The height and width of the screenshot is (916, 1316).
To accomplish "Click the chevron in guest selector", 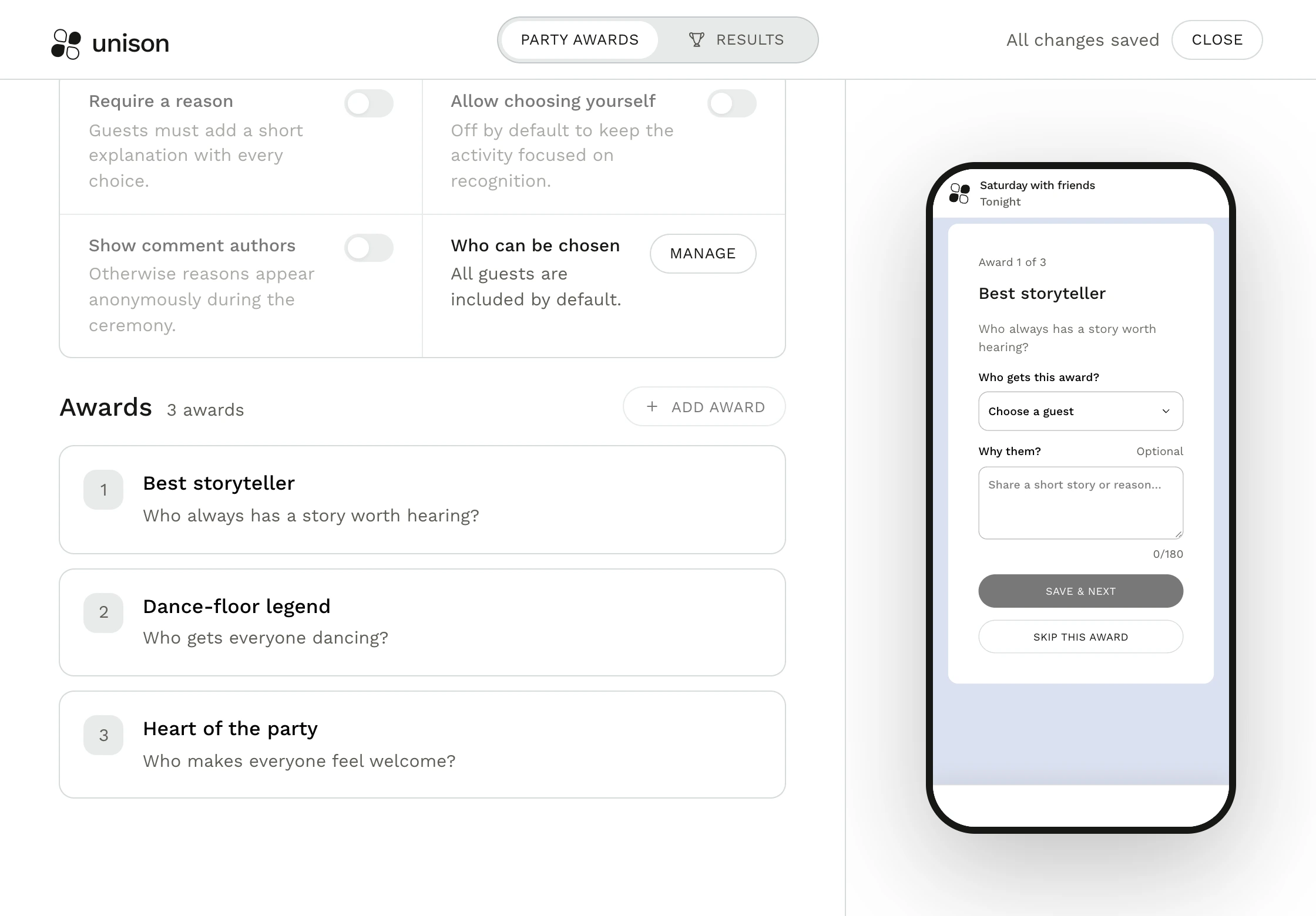I will point(1166,411).
